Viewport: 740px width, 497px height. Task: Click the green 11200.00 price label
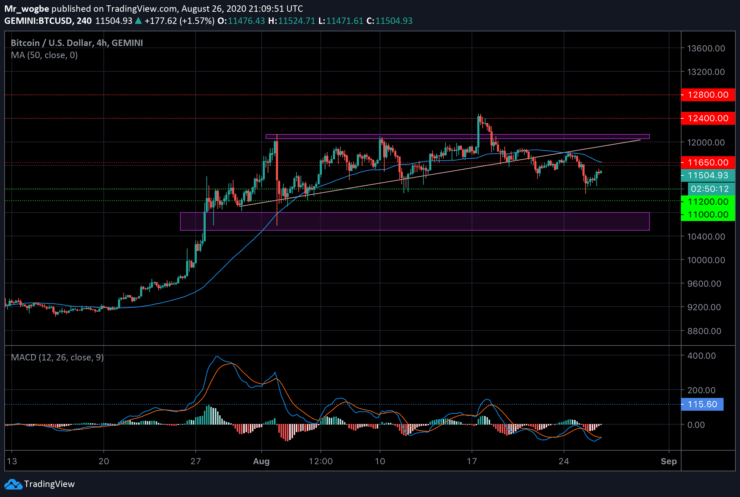pyautogui.click(x=708, y=202)
